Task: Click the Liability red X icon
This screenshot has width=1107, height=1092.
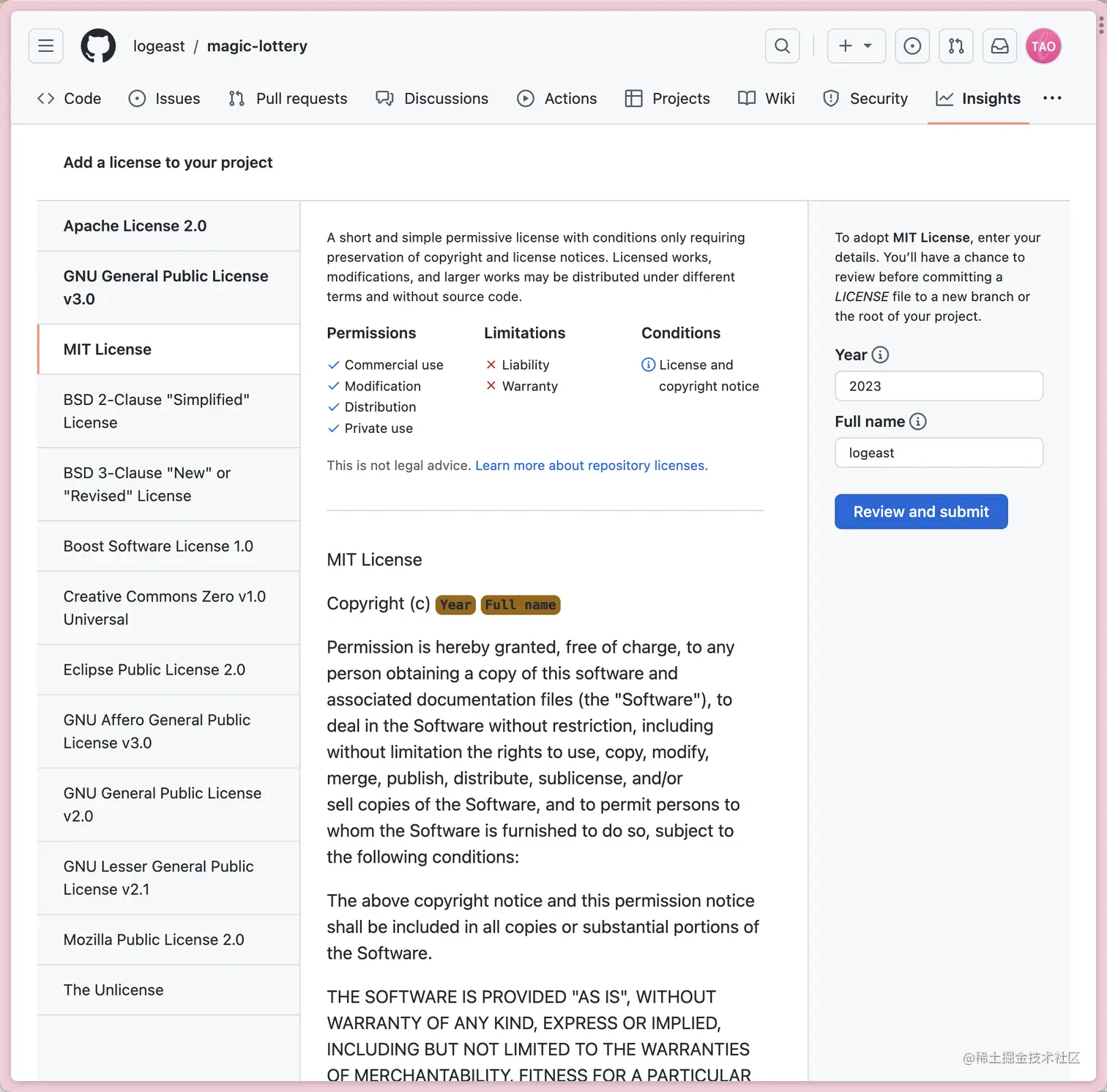Action: coord(491,365)
